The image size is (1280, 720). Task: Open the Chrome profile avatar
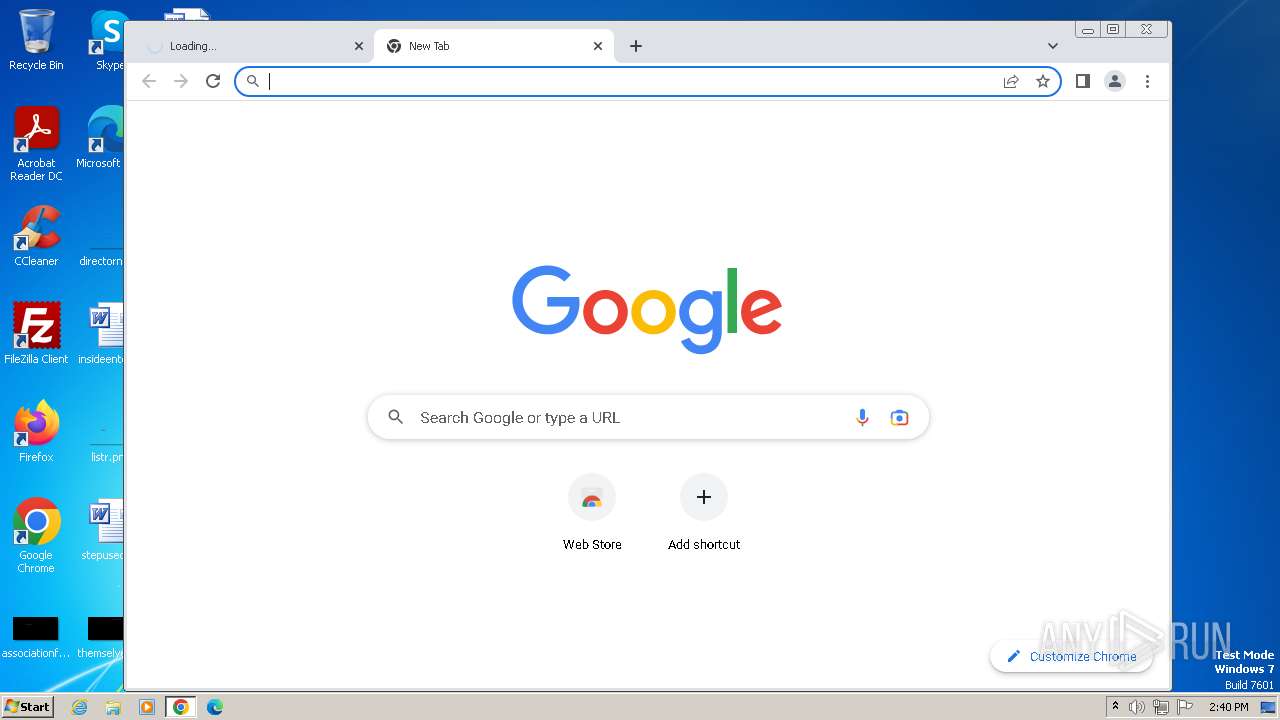1115,81
